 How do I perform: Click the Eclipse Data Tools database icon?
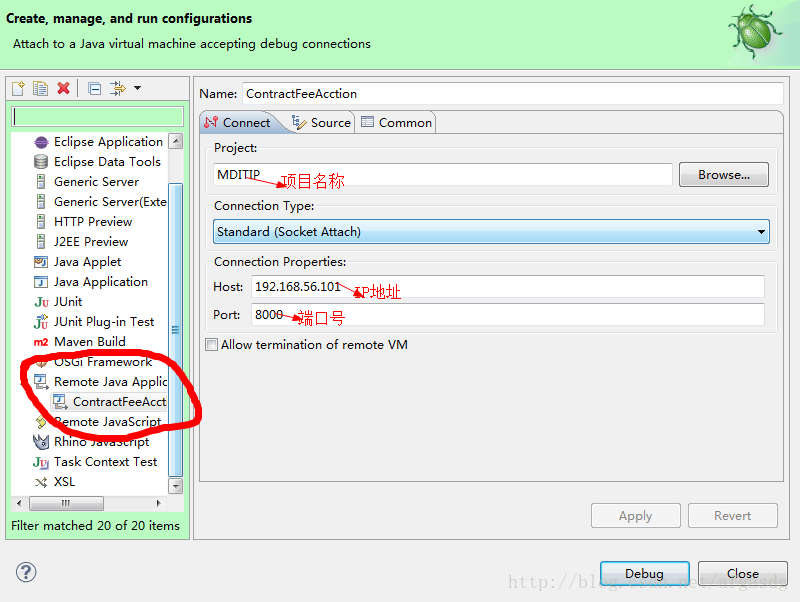(41, 162)
